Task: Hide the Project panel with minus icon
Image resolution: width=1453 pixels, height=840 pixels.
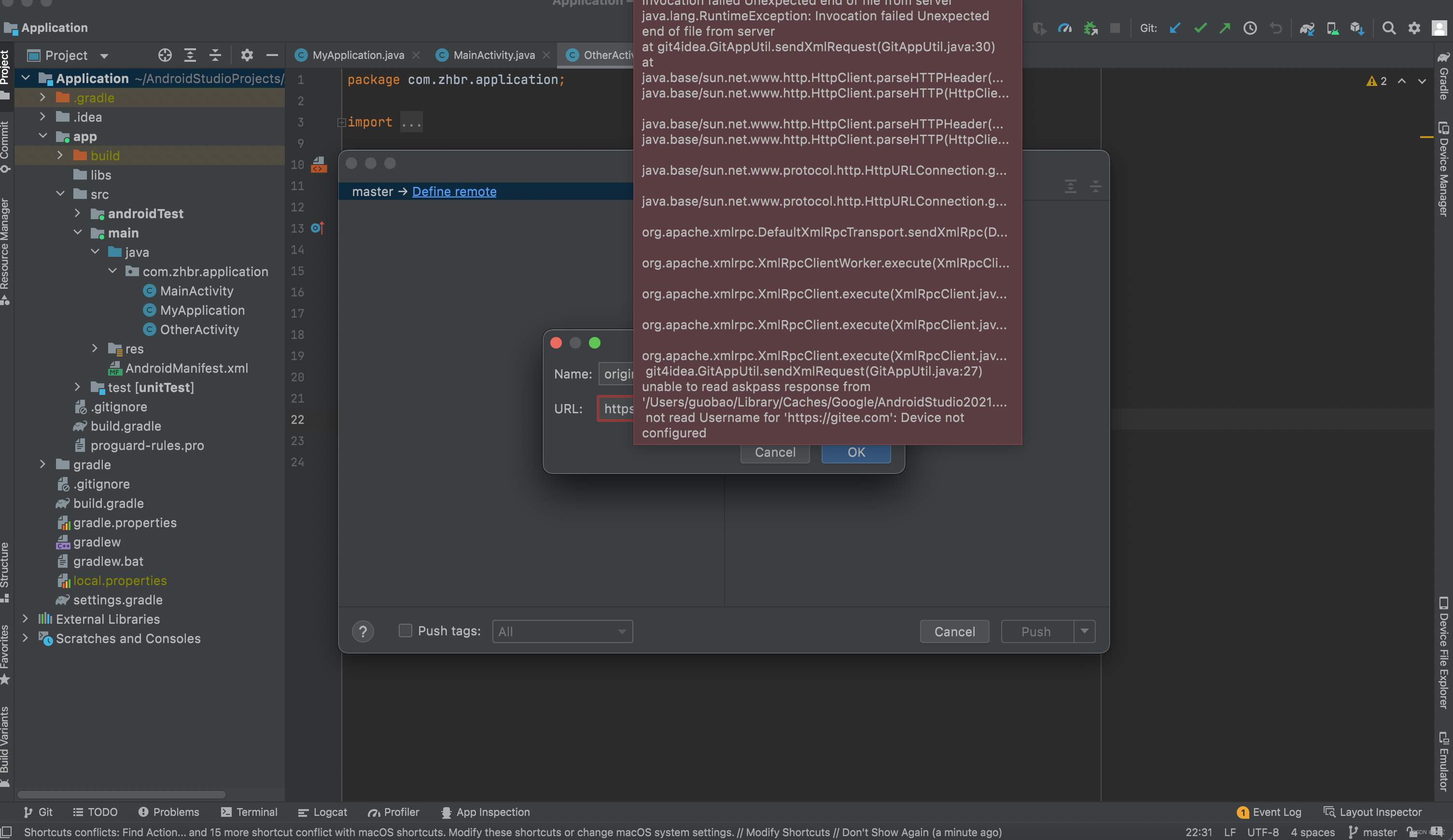Action: click(272, 56)
